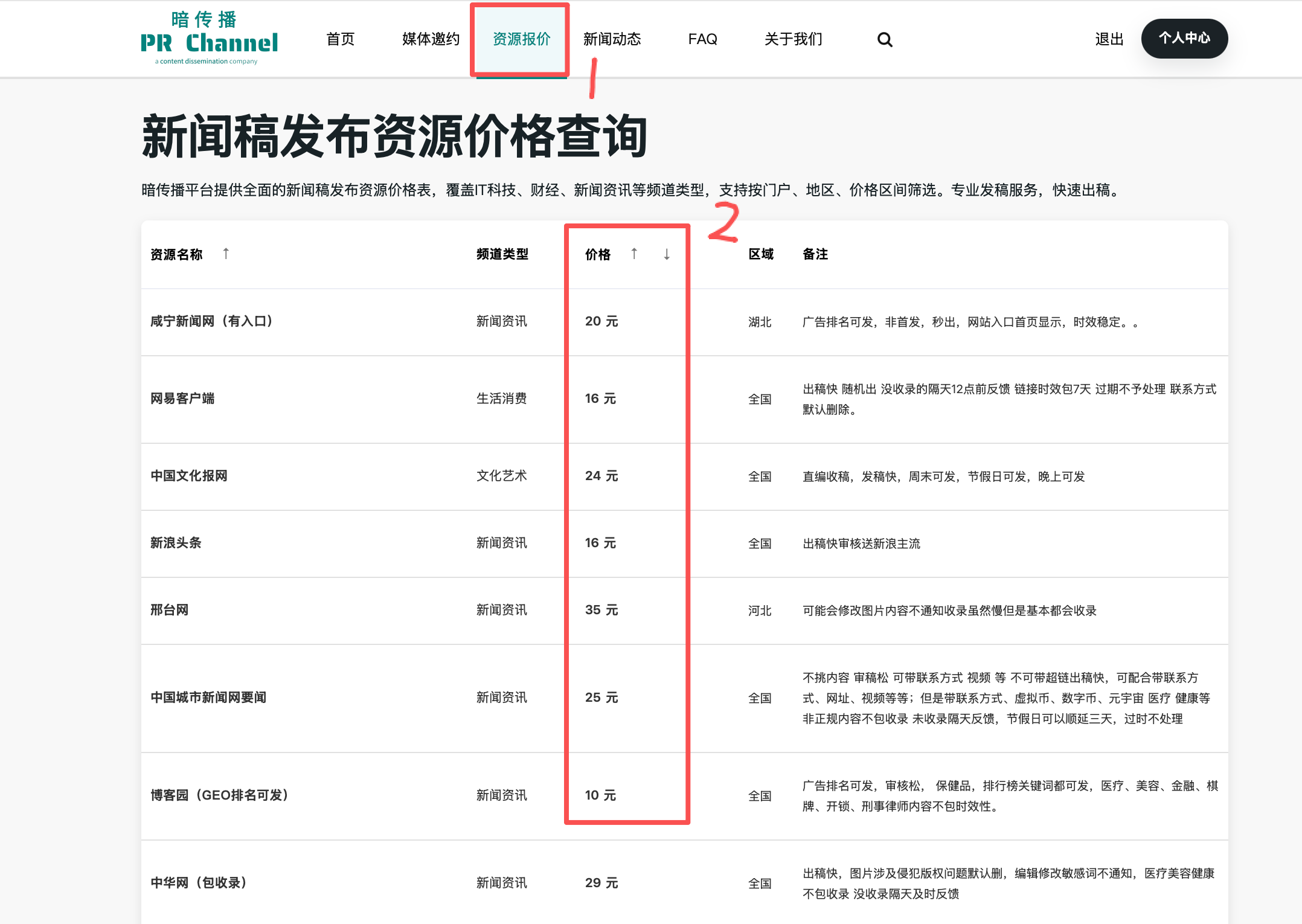Open the FAQ page
Screen dimensions: 1302x924
pos(703,39)
